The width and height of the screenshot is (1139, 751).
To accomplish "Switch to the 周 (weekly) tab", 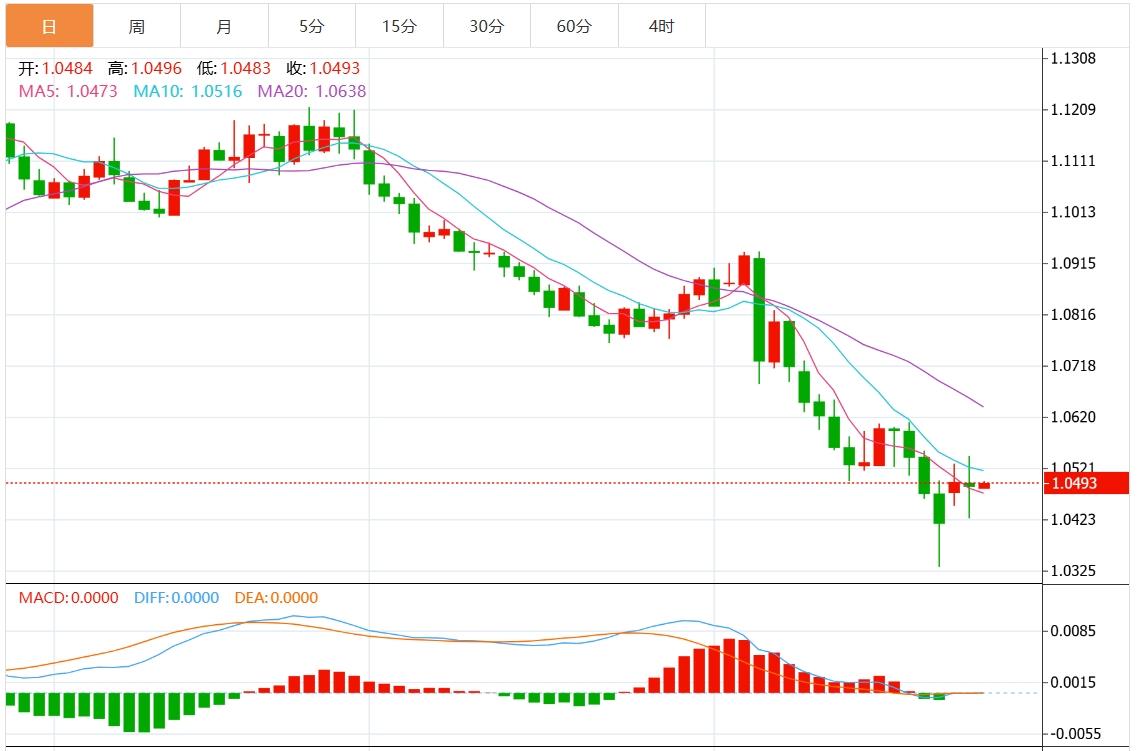I will click(136, 26).
